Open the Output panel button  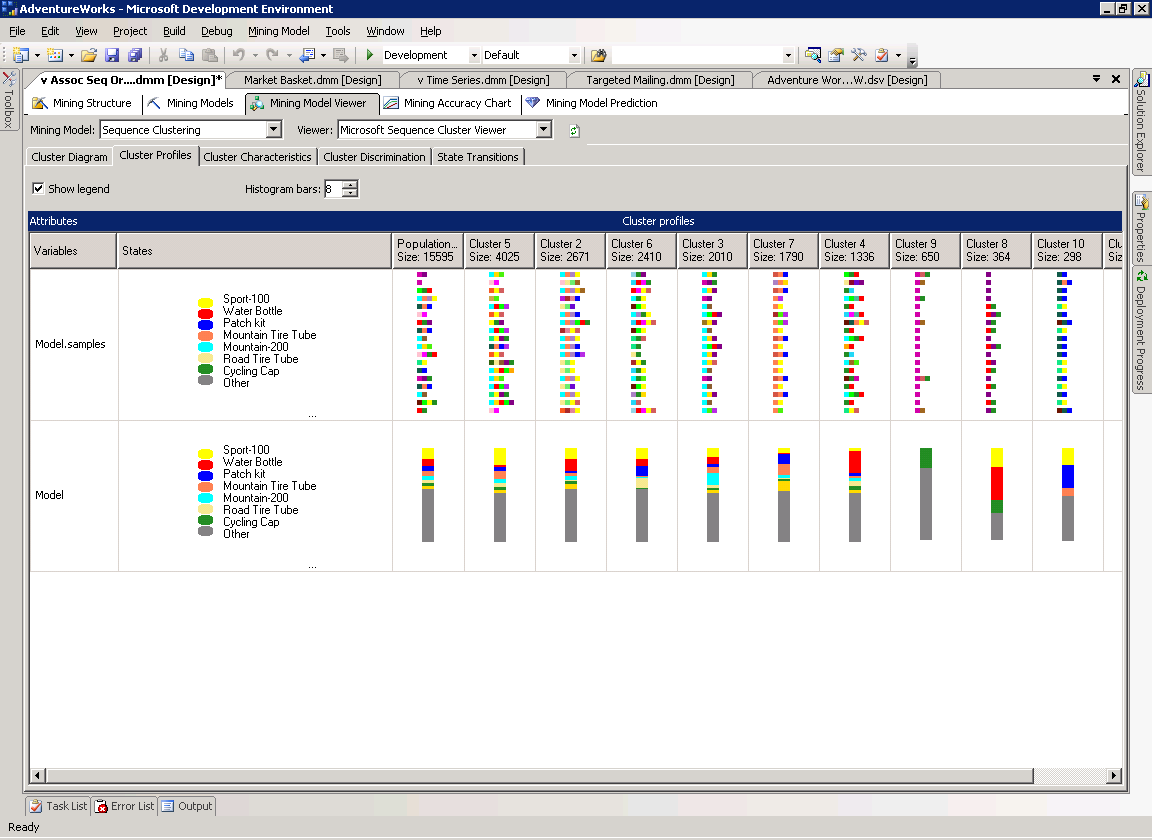(x=187, y=806)
